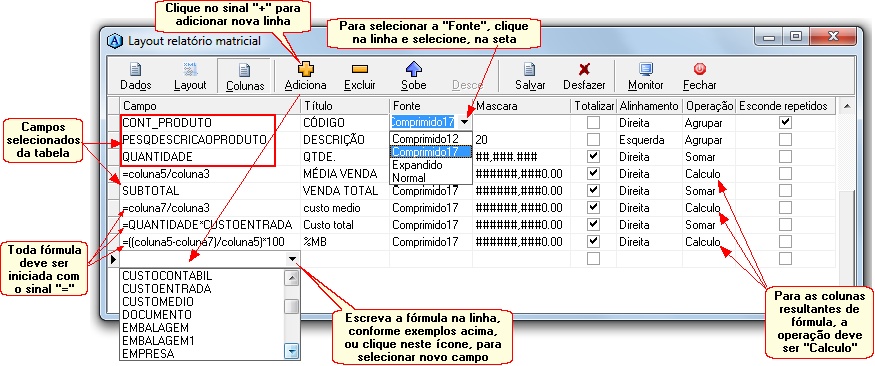The image size is (875, 366).
Task: Move row up with Sobe arrow
Action: click(x=414, y=69)
